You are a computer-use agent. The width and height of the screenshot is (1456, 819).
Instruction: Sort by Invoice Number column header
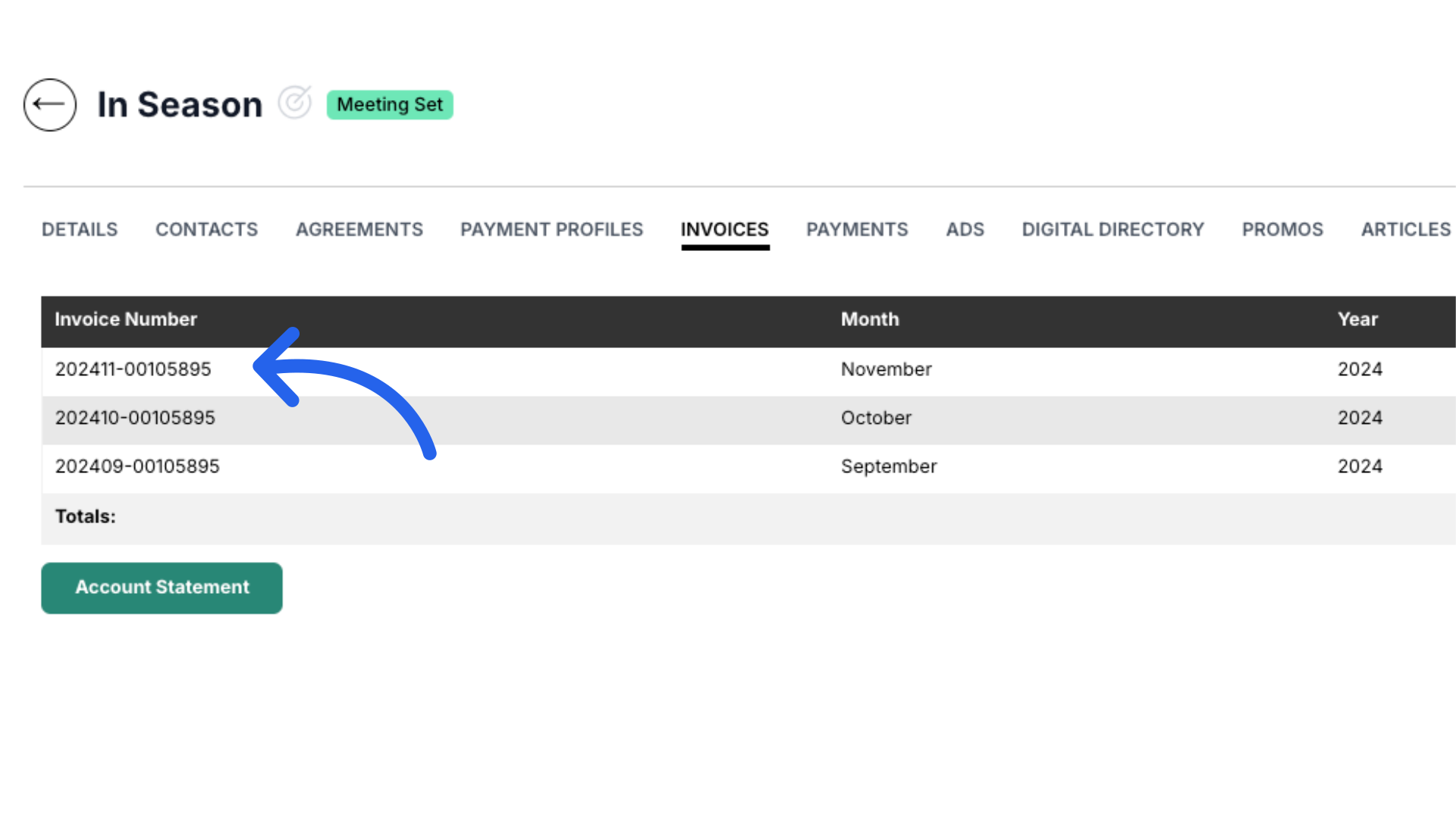[x=126, y=319]
